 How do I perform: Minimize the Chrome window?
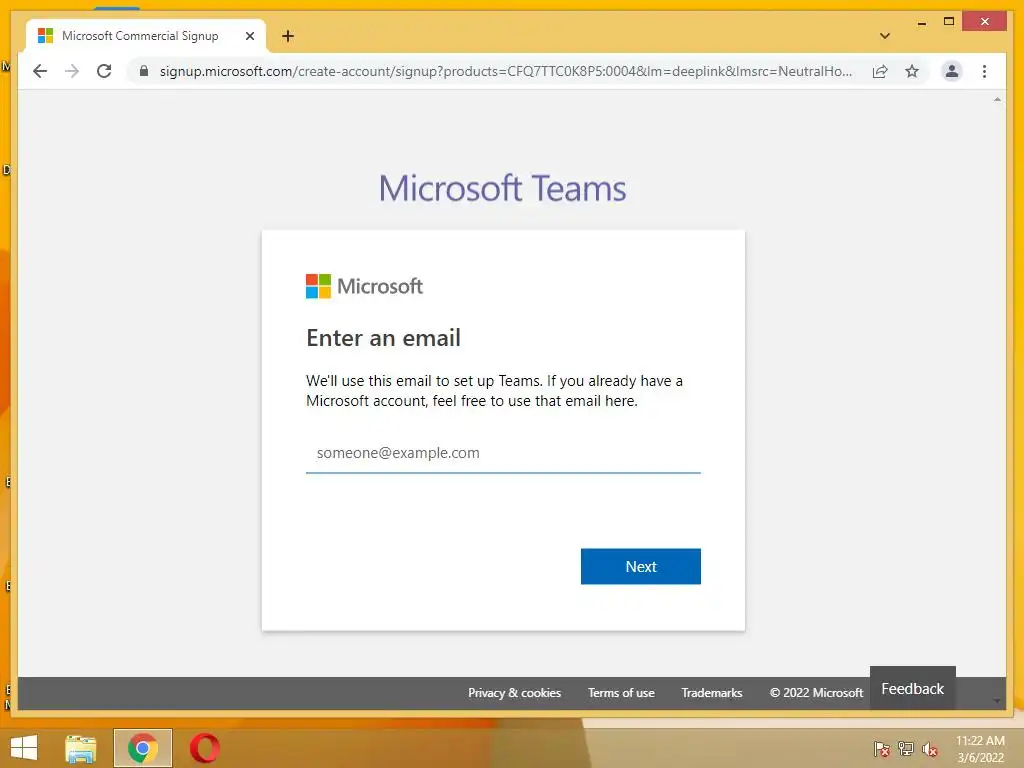point(921,23)
